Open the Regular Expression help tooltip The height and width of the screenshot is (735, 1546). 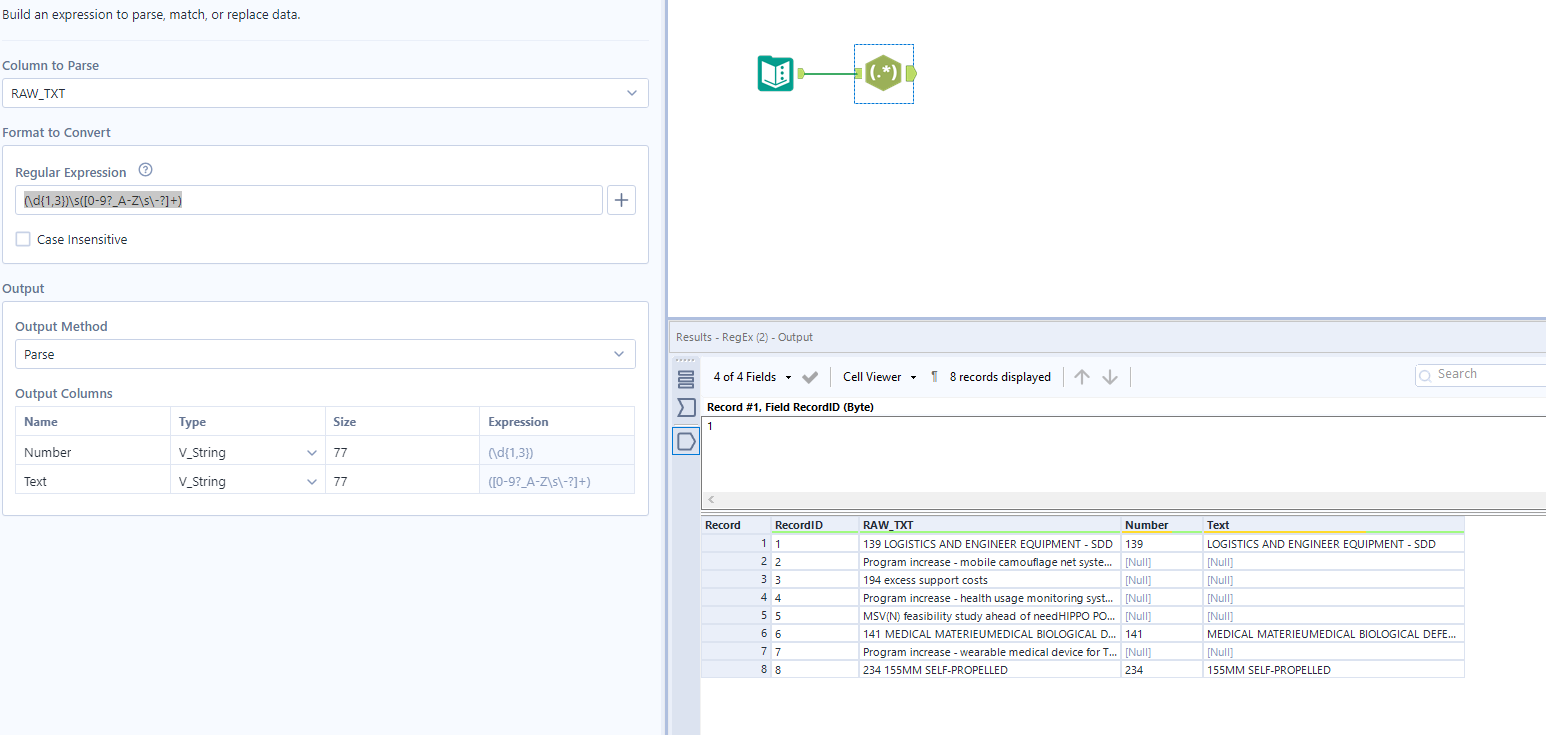145,169
